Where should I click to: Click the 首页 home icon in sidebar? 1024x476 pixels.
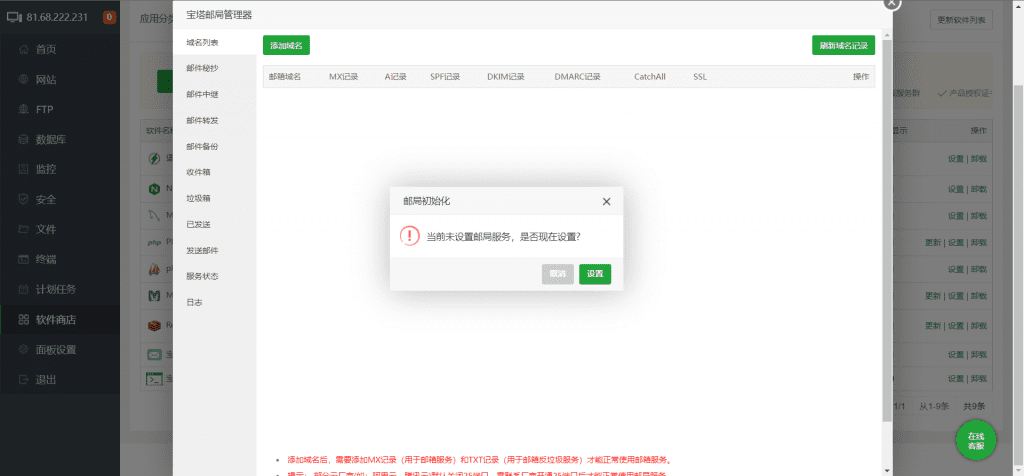click(x=23, y=49)
